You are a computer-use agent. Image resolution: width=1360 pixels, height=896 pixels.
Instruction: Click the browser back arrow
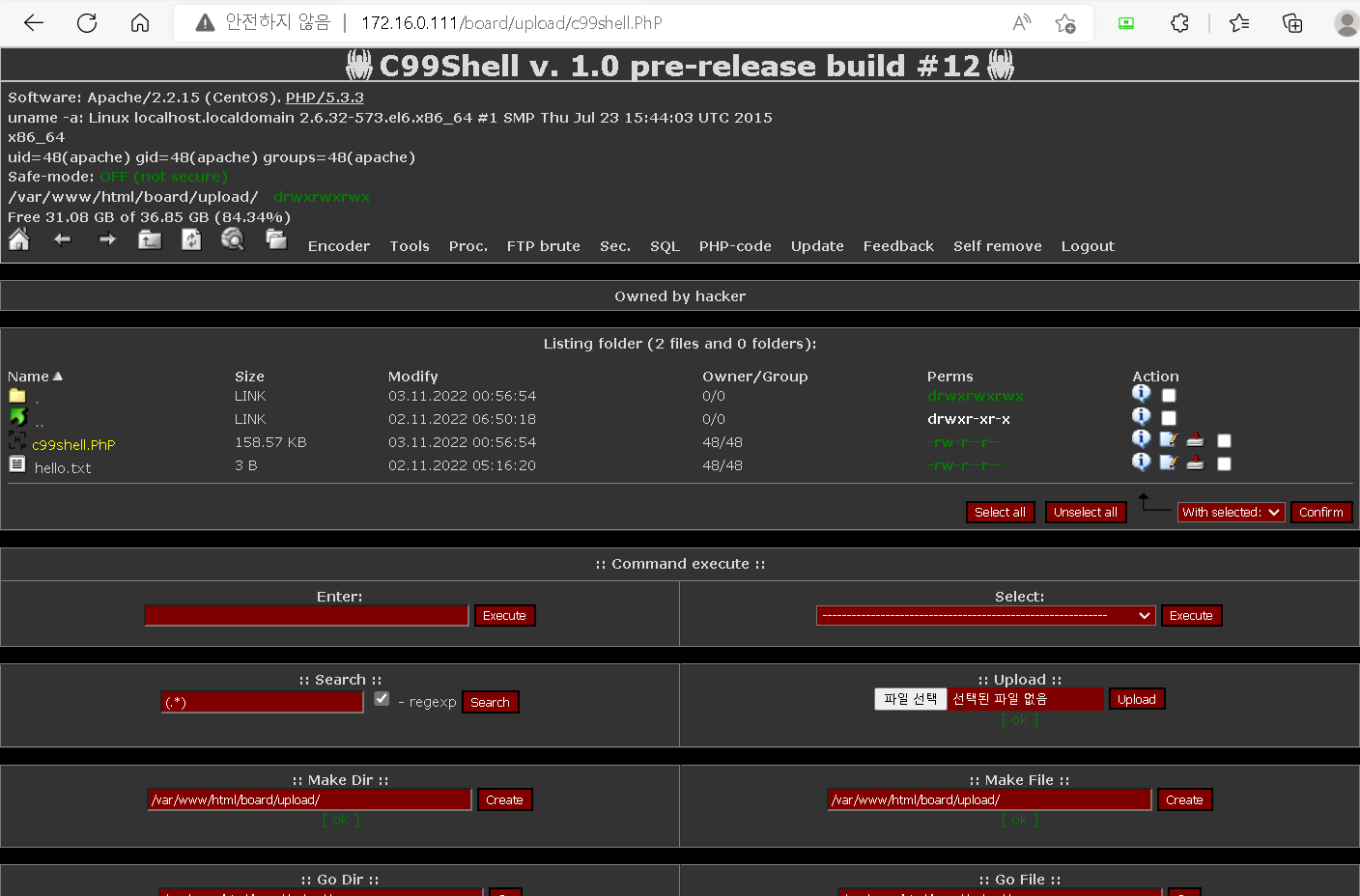(34, 23)
